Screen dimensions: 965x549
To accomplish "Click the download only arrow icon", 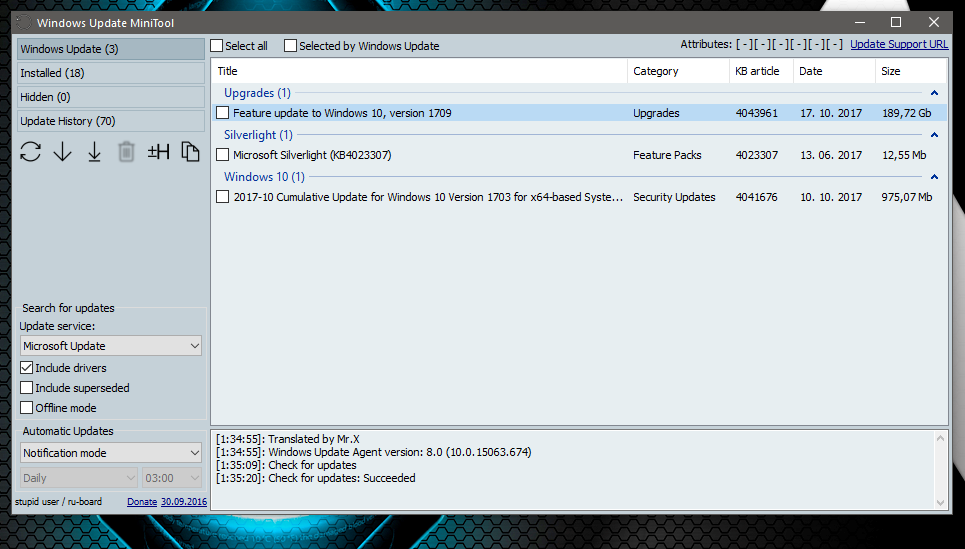I will (x=62, y=151).
